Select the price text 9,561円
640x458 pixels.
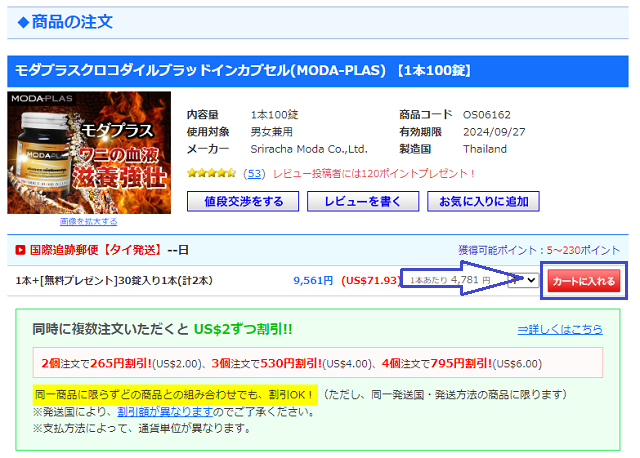pos(313,280)
